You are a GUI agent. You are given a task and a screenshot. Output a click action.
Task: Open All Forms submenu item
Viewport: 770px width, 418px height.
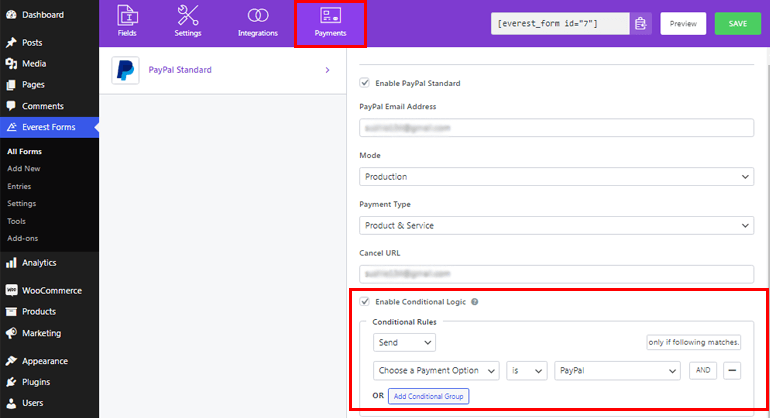click(25, 152)
